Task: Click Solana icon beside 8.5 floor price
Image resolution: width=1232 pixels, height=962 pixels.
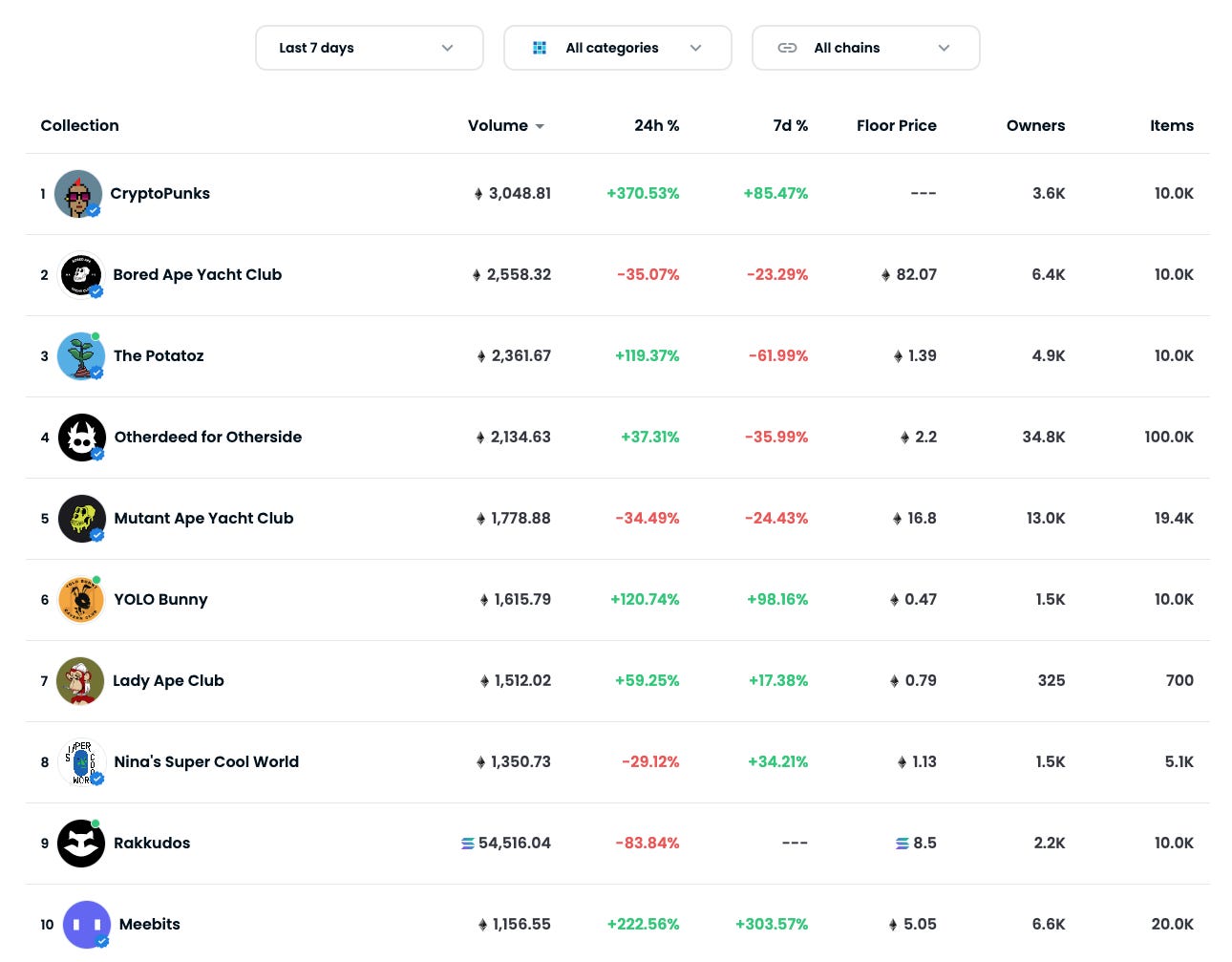Action: (x=903, y=844)
